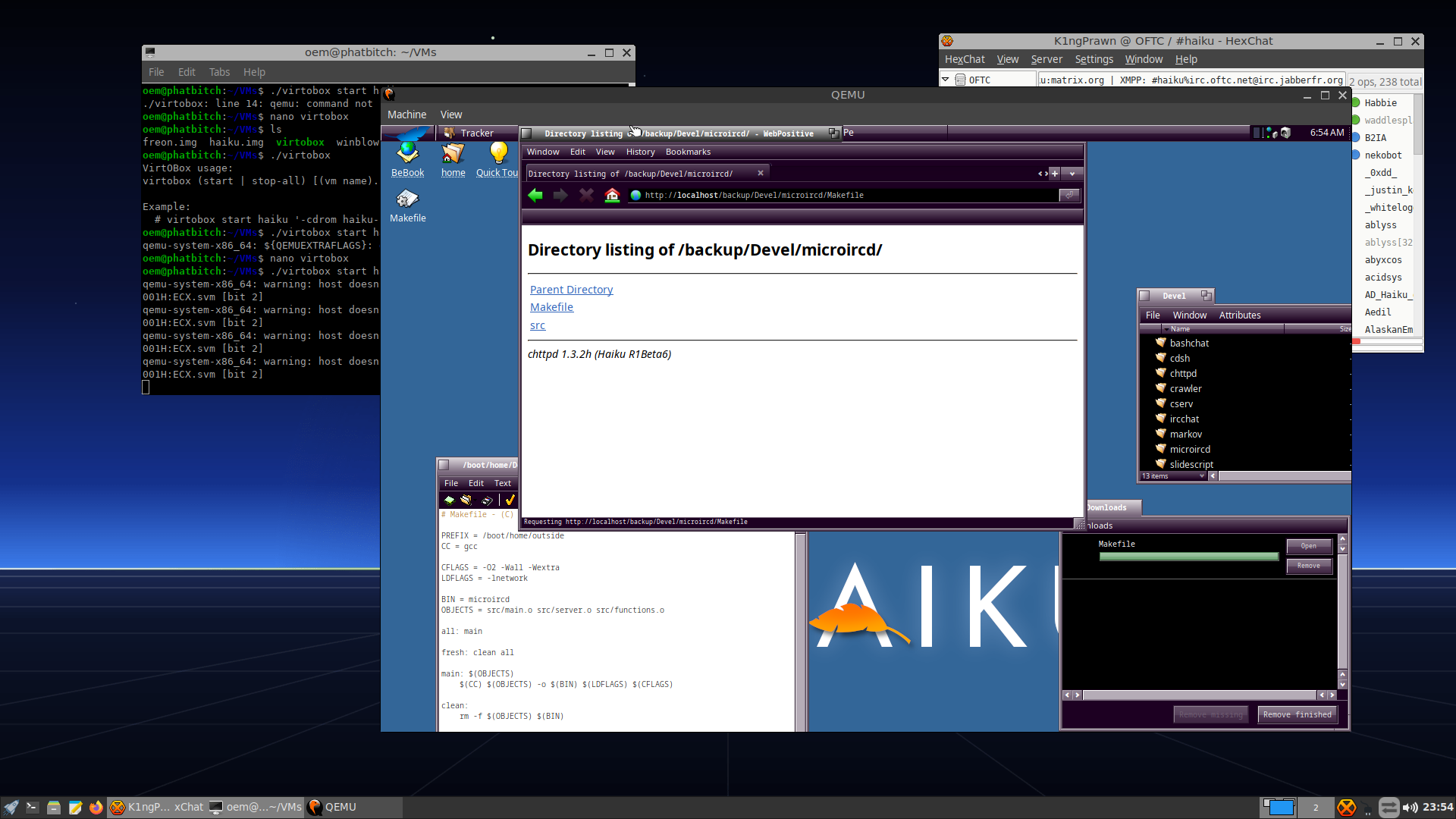Viewport: 1456px width, 819px height.
Task: Open the History menu in WebPositive
Action: [640, 152]
